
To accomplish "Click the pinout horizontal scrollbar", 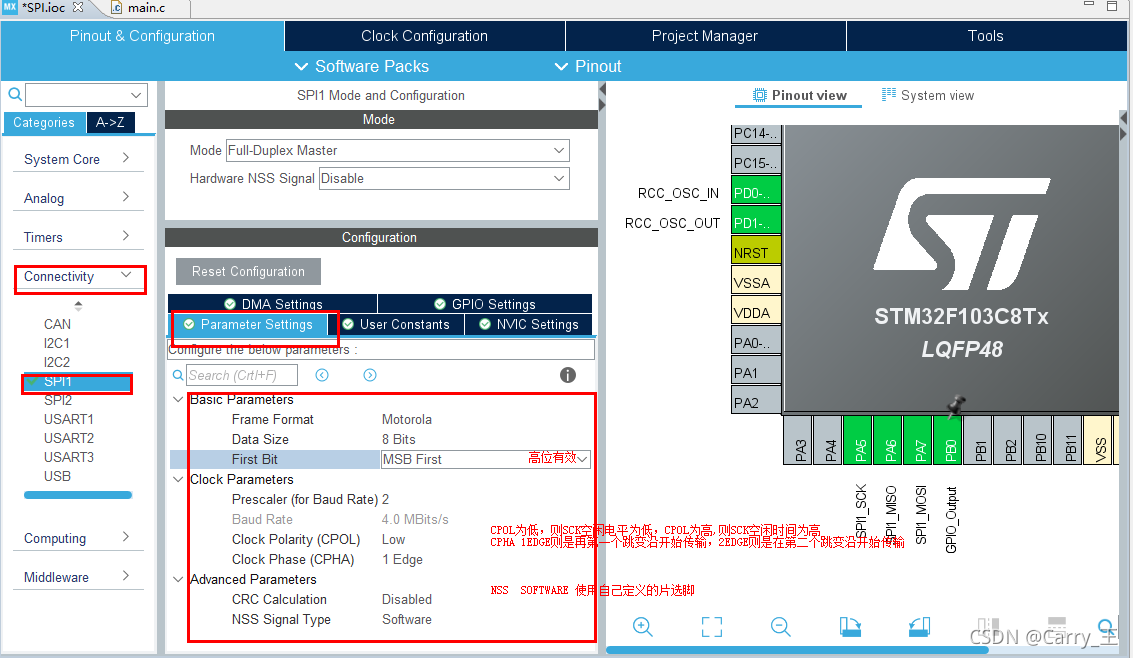I will click(x=796, y=650).
